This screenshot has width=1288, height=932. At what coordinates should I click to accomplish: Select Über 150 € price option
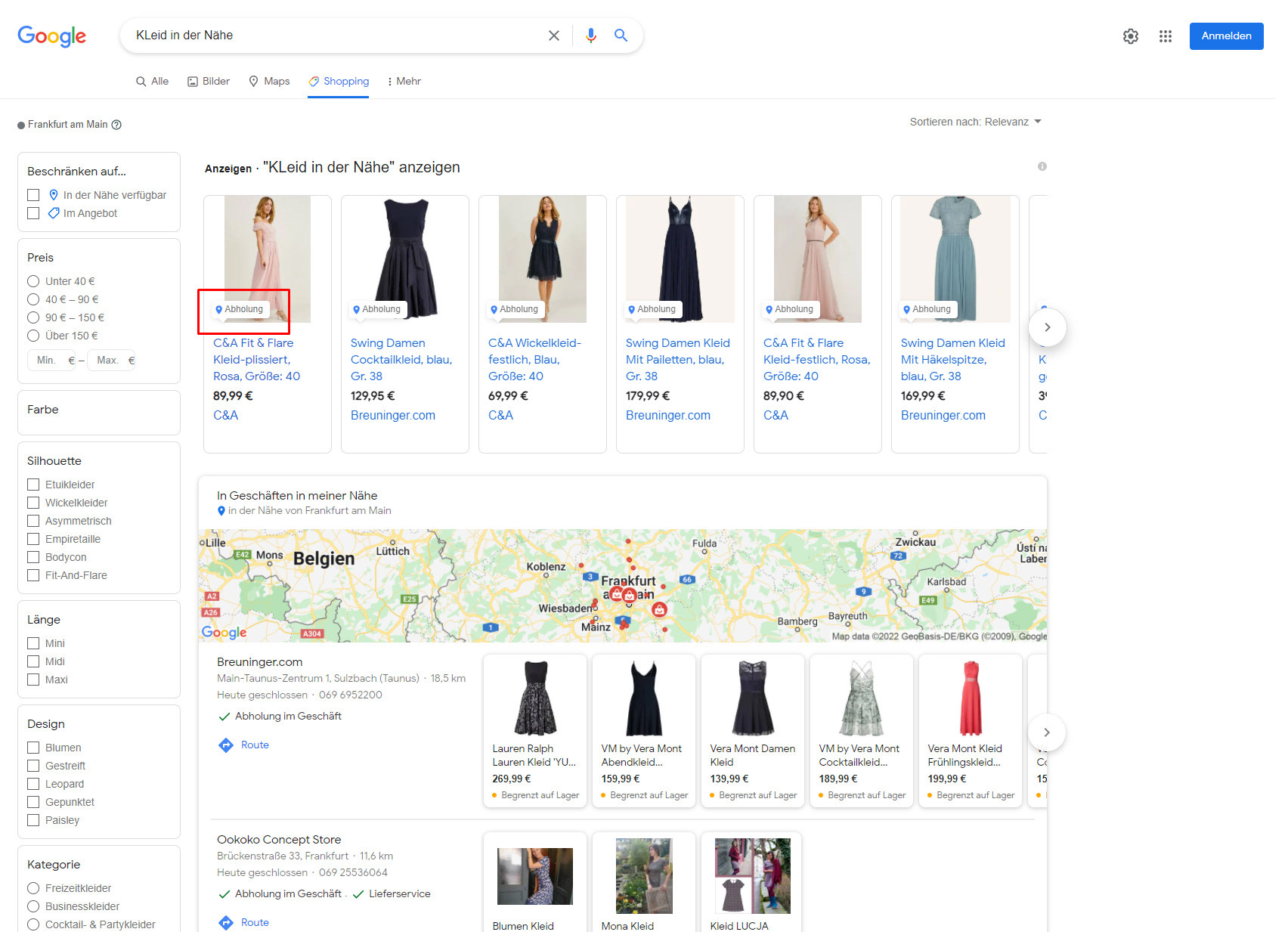pyautogui.click(x=33, y=336)
